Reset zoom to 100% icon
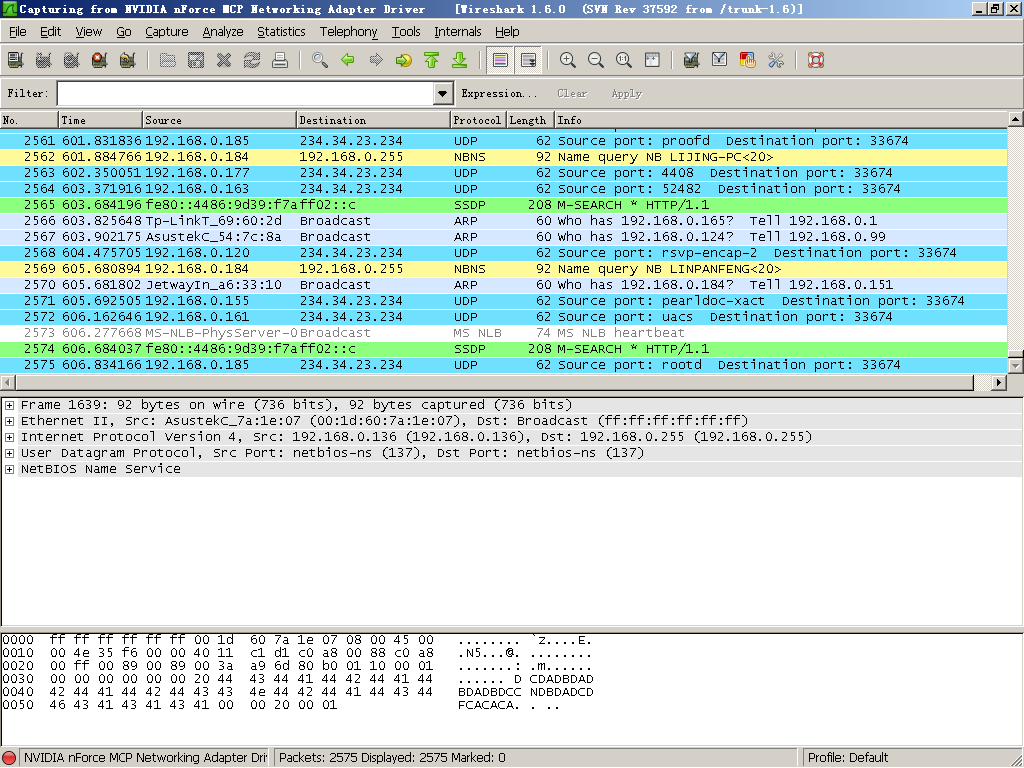1024x768 pixels. point(624,61)
